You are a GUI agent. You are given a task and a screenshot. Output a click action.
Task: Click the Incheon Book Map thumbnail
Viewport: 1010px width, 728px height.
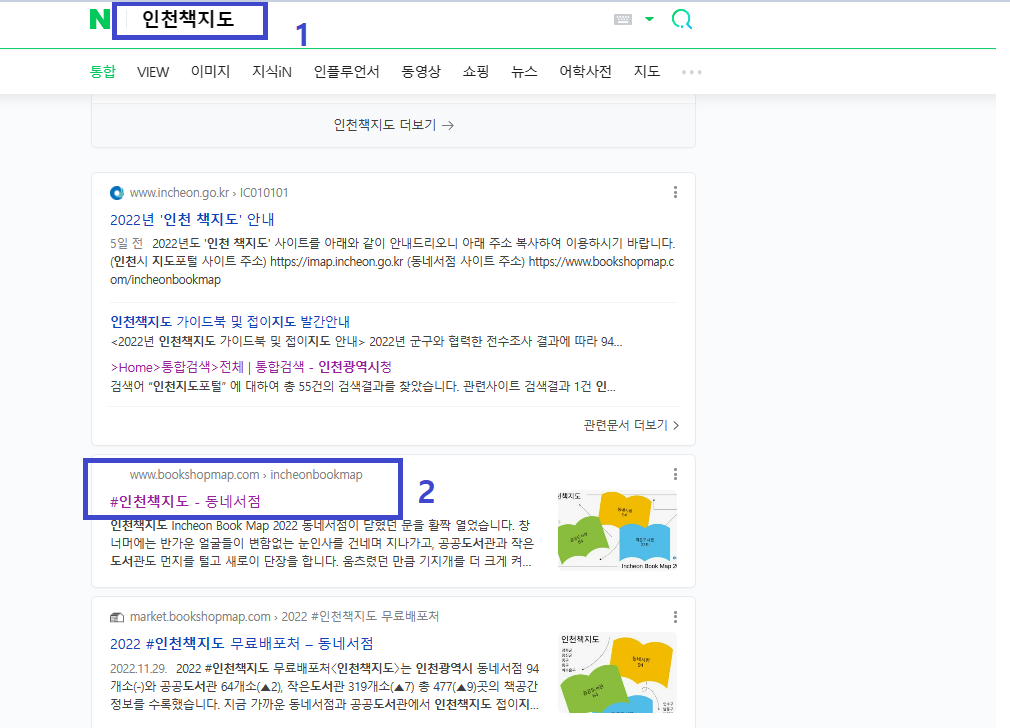[617, 531]
